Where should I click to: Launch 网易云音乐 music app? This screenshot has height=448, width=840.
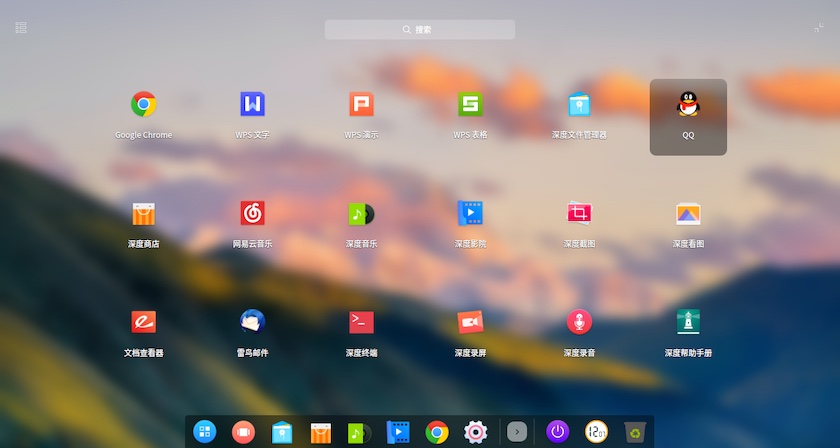[x=252, y=213]
